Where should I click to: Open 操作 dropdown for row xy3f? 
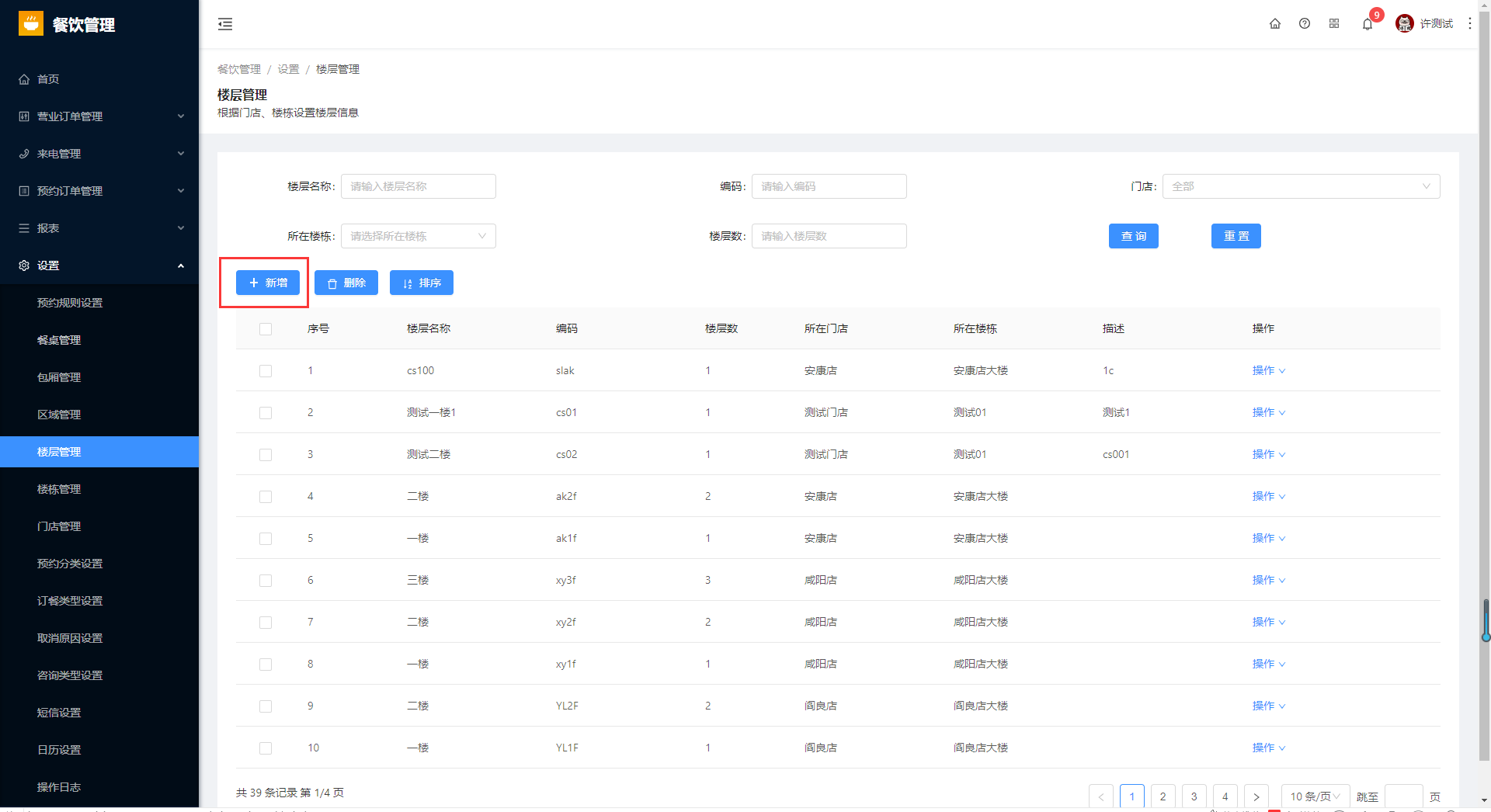click(x=1269, y=581)
